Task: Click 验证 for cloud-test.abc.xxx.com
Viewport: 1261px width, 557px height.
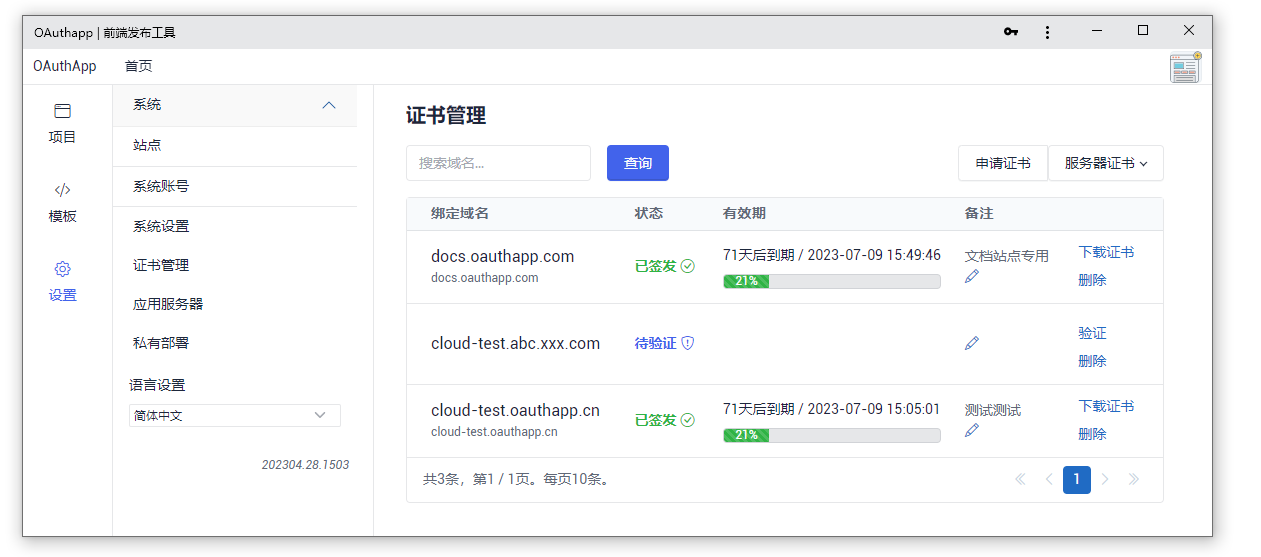Action: coord(1092,333)
